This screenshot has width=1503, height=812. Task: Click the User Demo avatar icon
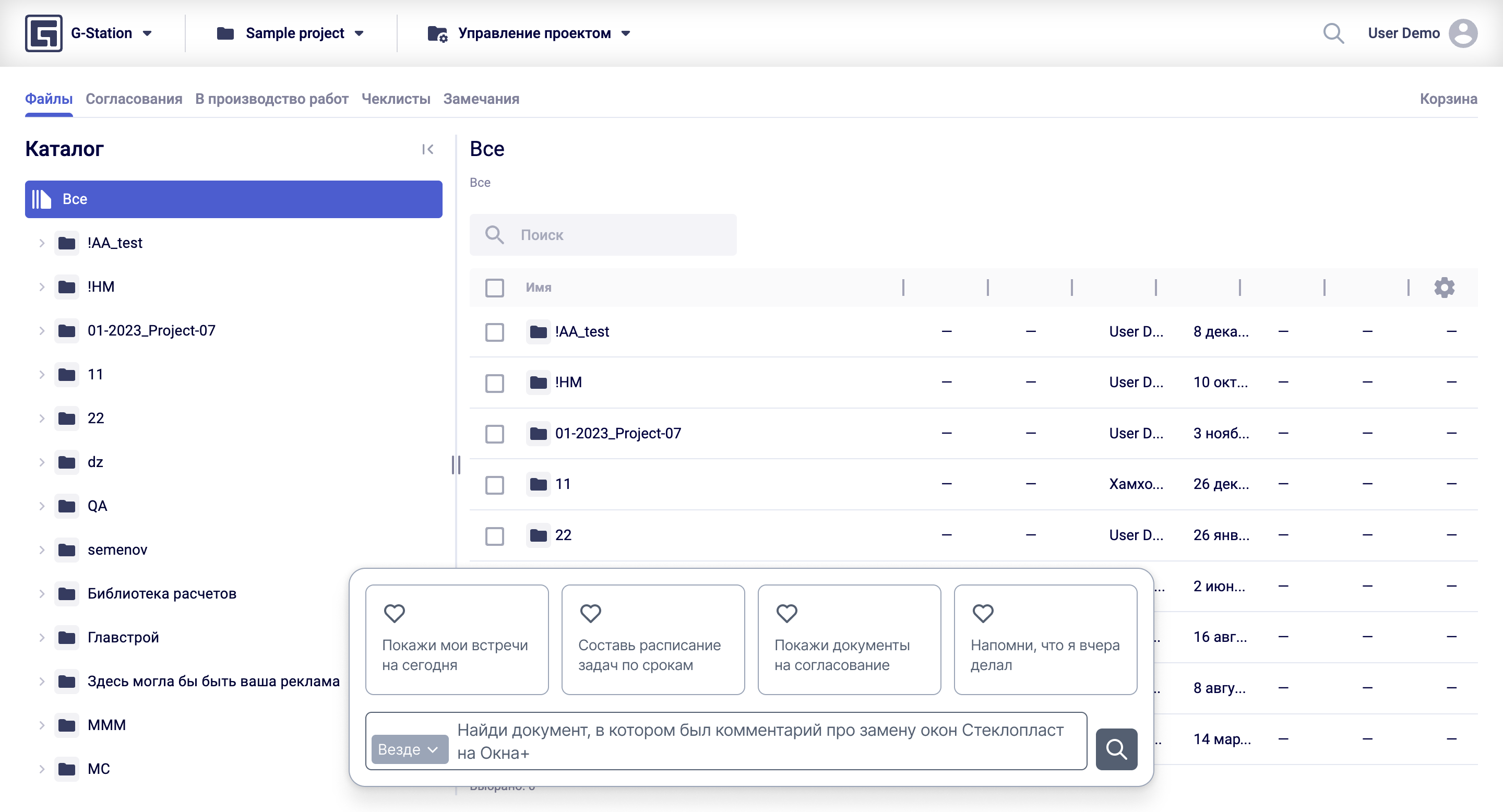[1463, 33]
